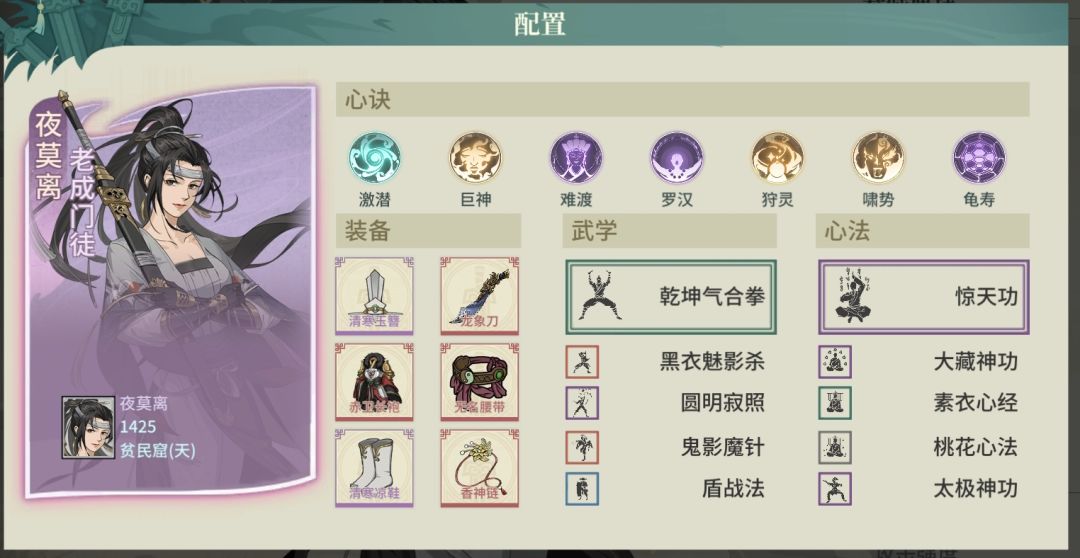Image resolution: width=1080 pixels, height=558 pixels.
Task: Click the red robe armor slot
Action: click(374, 382)
